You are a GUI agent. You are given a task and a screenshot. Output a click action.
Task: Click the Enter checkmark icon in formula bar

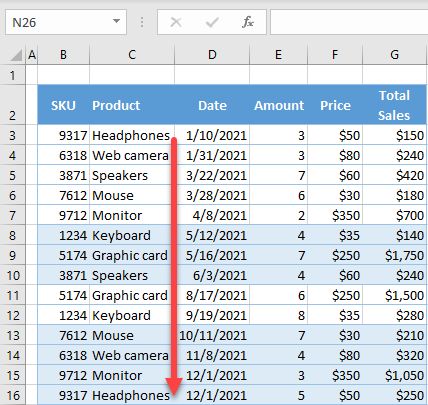point(212,22)
